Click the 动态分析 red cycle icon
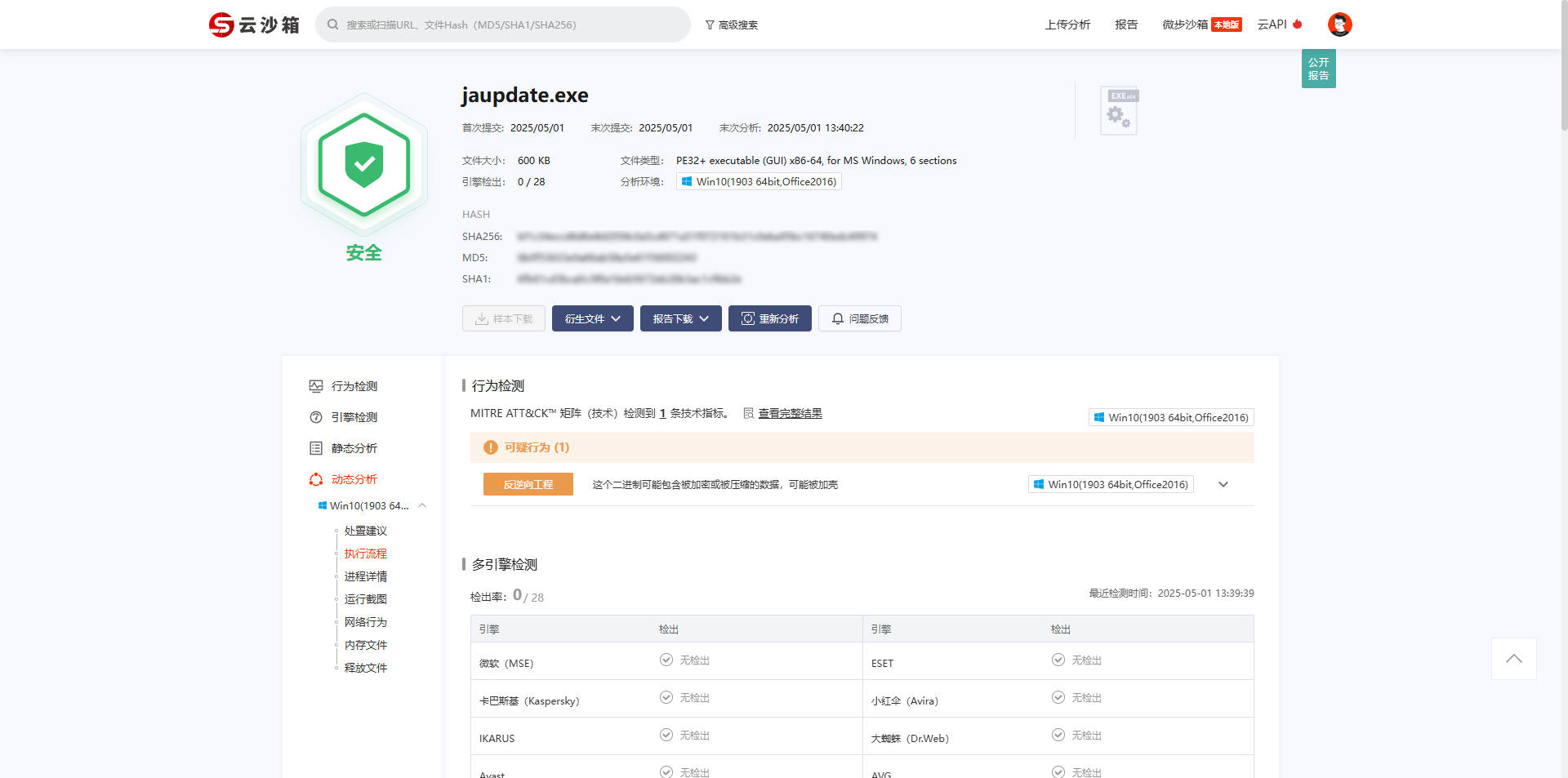 pos(316,479)
